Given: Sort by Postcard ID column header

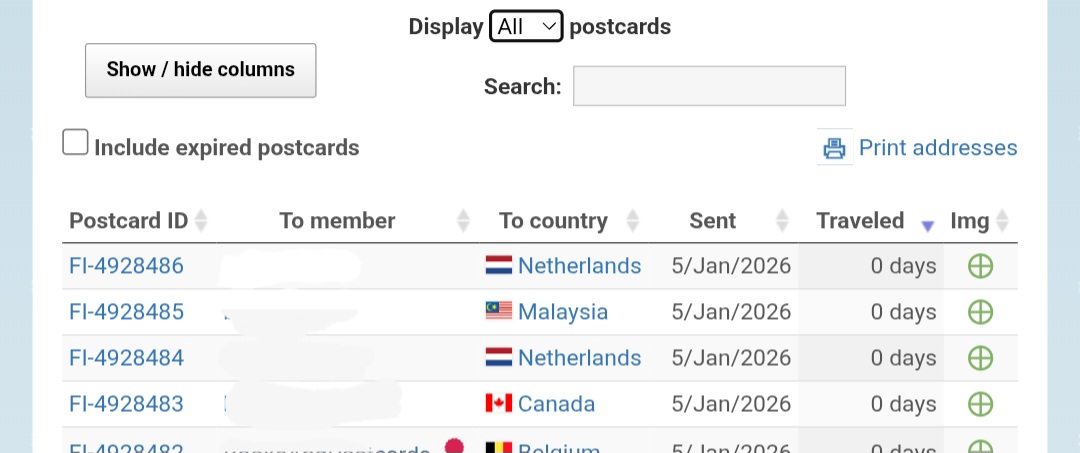Looking at the screenshot, I should pyautogui.click(x=129, y=221).
